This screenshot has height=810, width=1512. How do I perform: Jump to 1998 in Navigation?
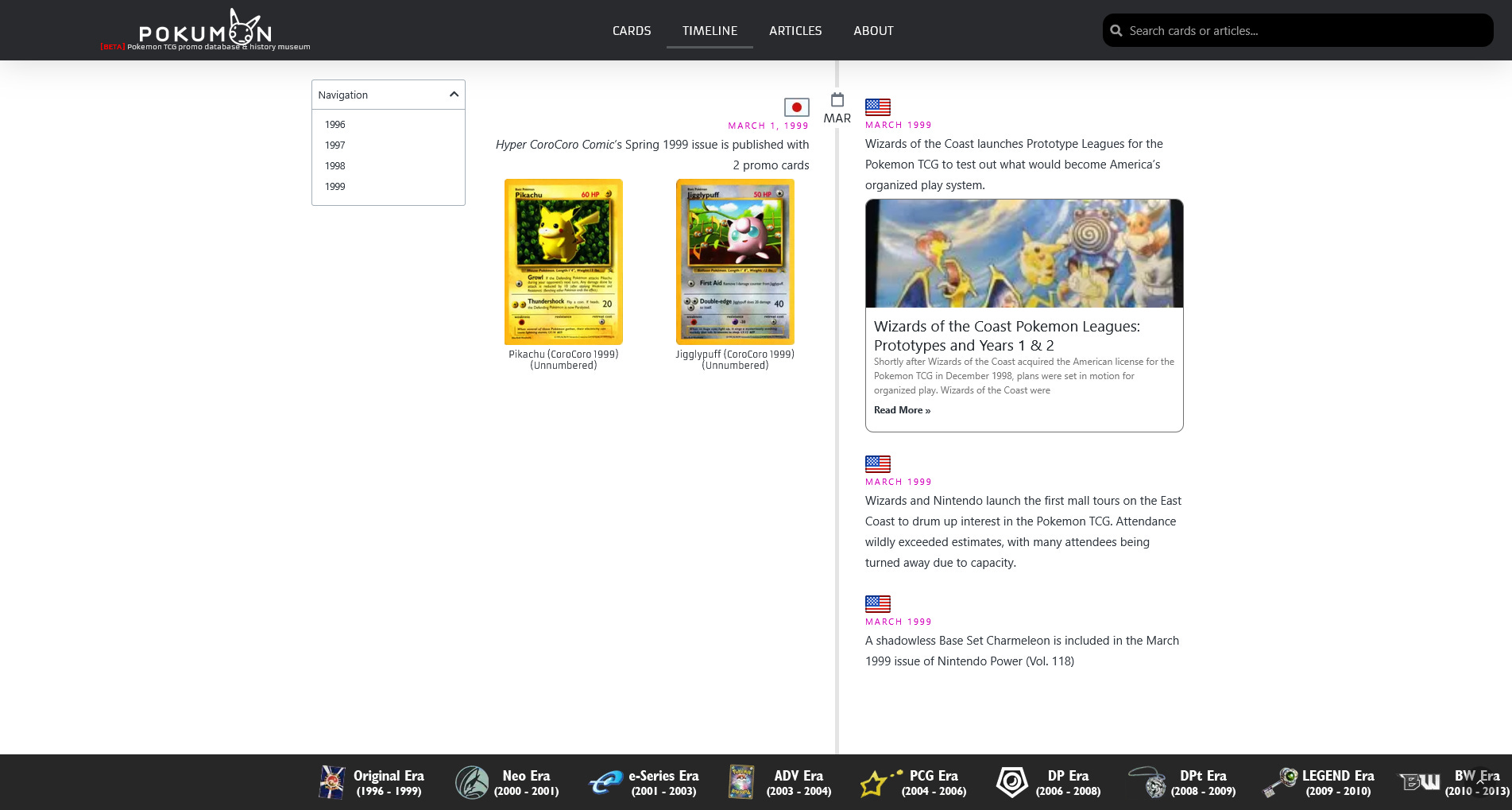click(x=335, y=166)
